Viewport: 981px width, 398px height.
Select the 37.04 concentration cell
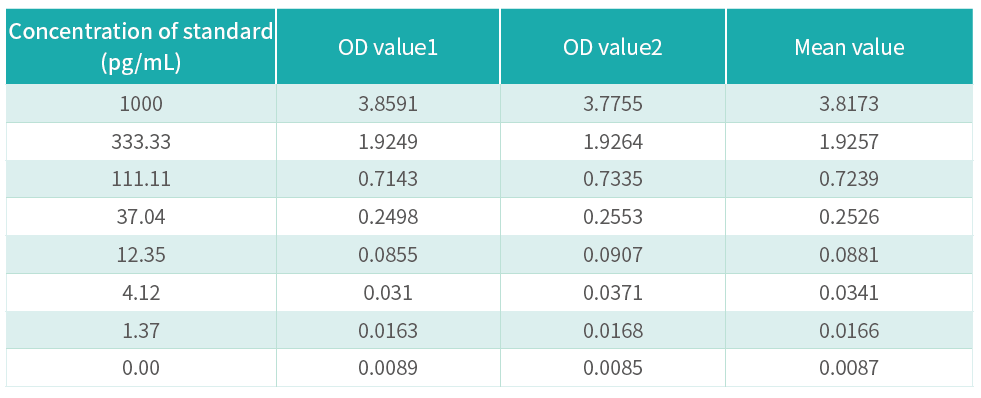(x=141, y=217)
